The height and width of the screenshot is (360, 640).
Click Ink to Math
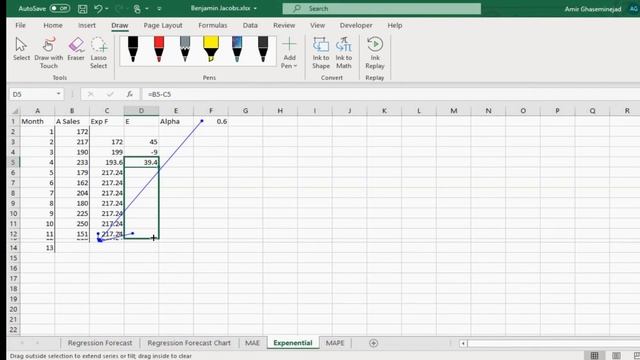[344, 53]
